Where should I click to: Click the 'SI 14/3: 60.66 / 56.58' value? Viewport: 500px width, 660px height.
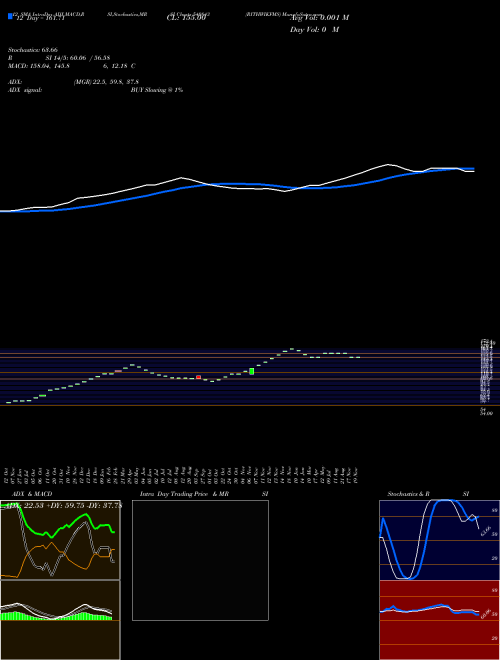tap(78, 58)
